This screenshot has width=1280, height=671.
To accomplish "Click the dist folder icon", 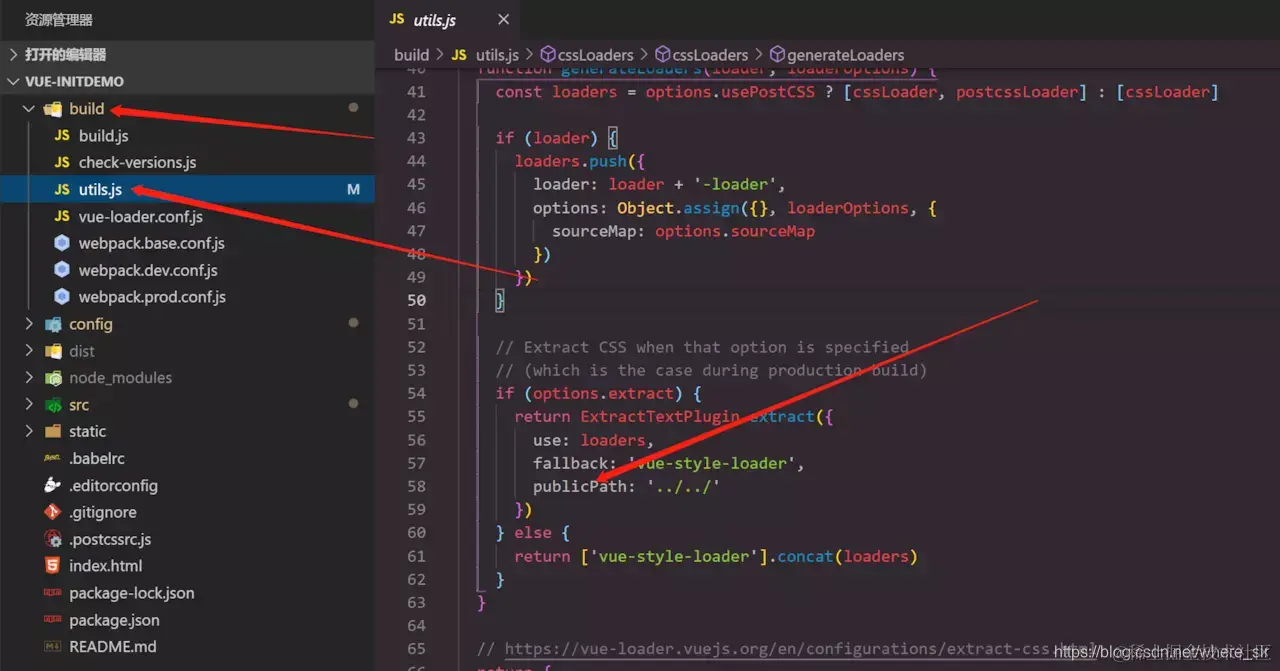I will tap(53, 351).
